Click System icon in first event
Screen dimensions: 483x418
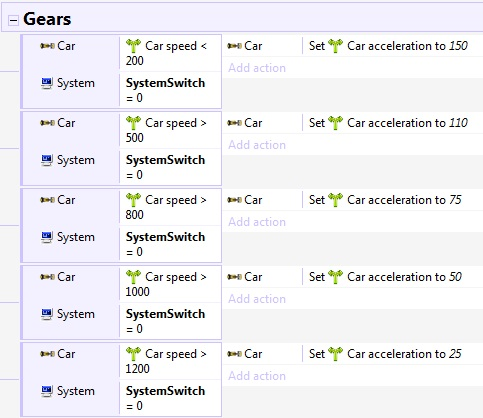click(x=47, y=83)
